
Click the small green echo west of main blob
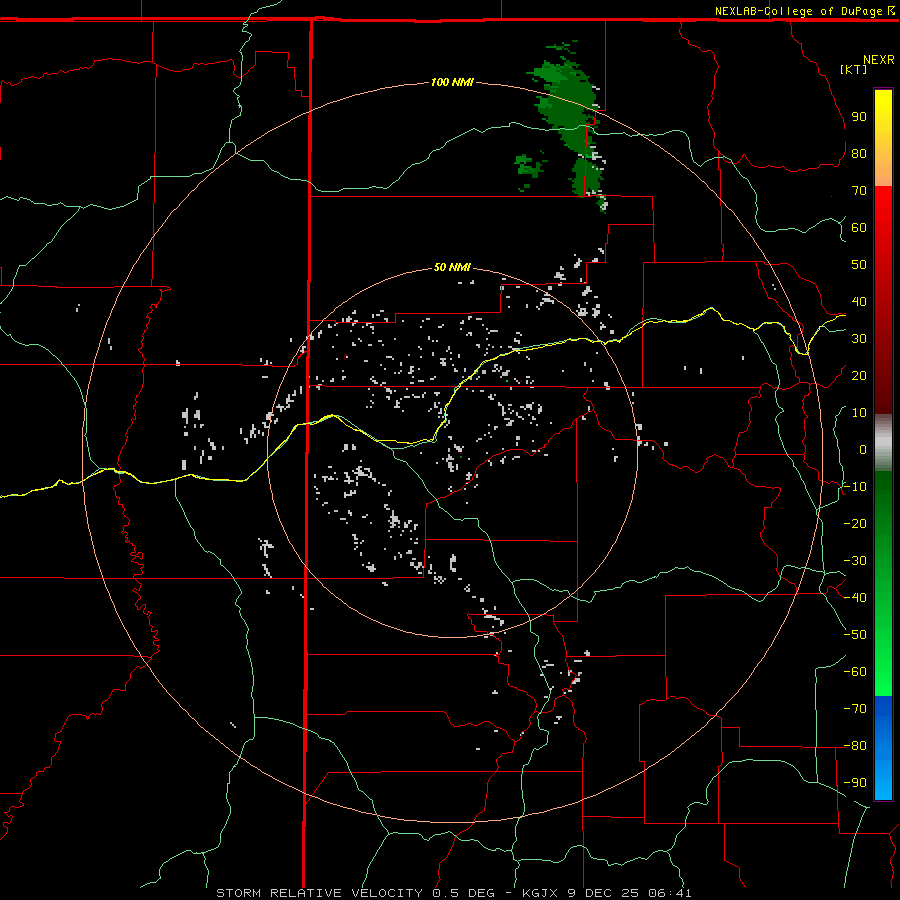pos(529,169)
